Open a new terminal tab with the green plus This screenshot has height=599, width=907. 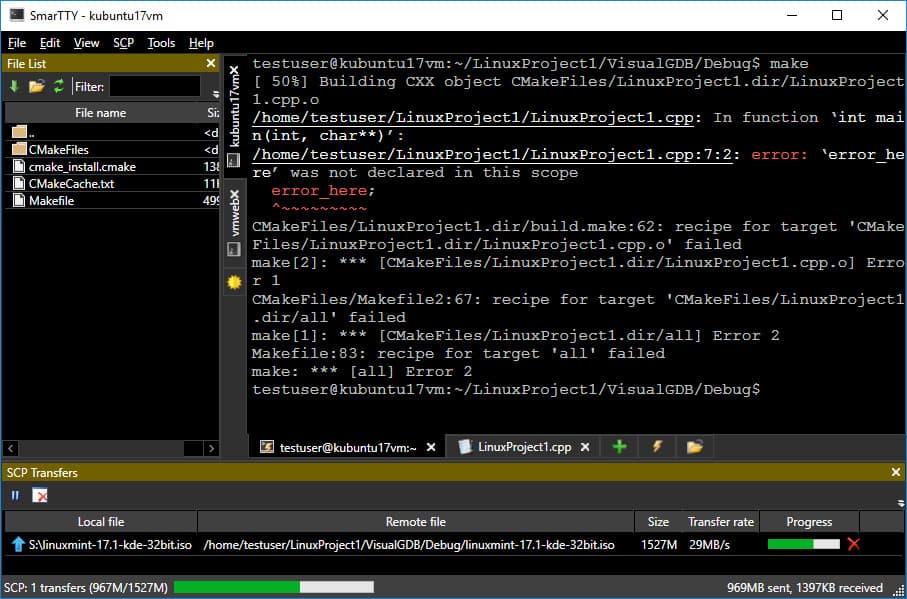(x=618, y=447)
